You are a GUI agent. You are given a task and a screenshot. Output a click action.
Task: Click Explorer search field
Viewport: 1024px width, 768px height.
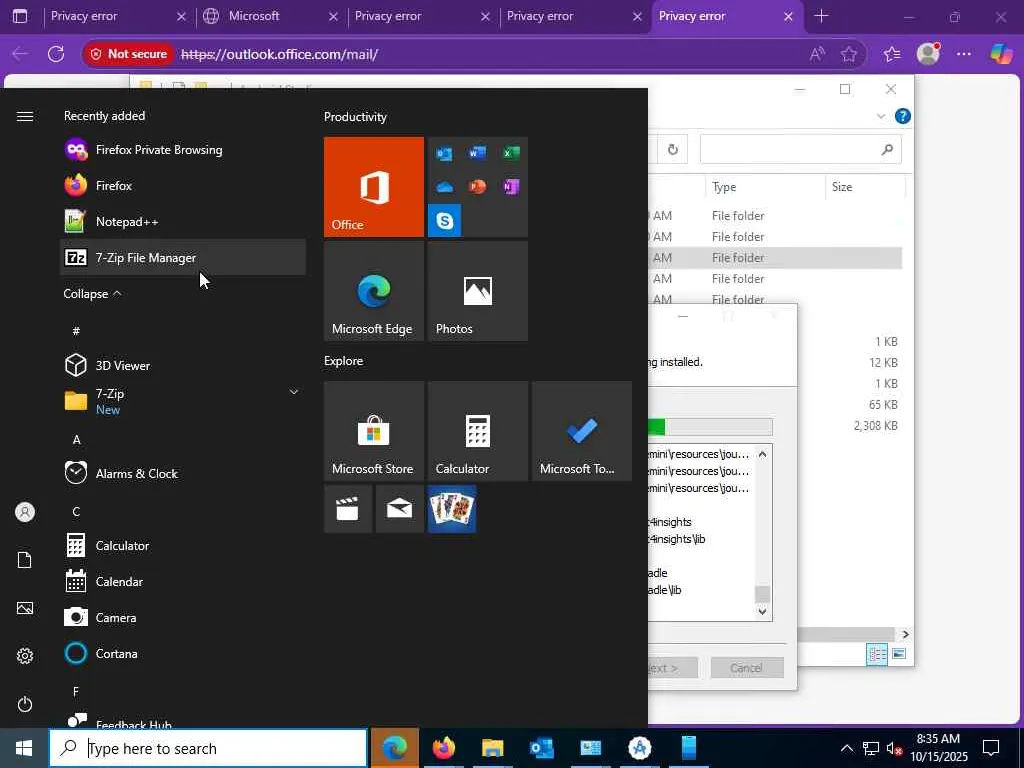pos(801,150)
